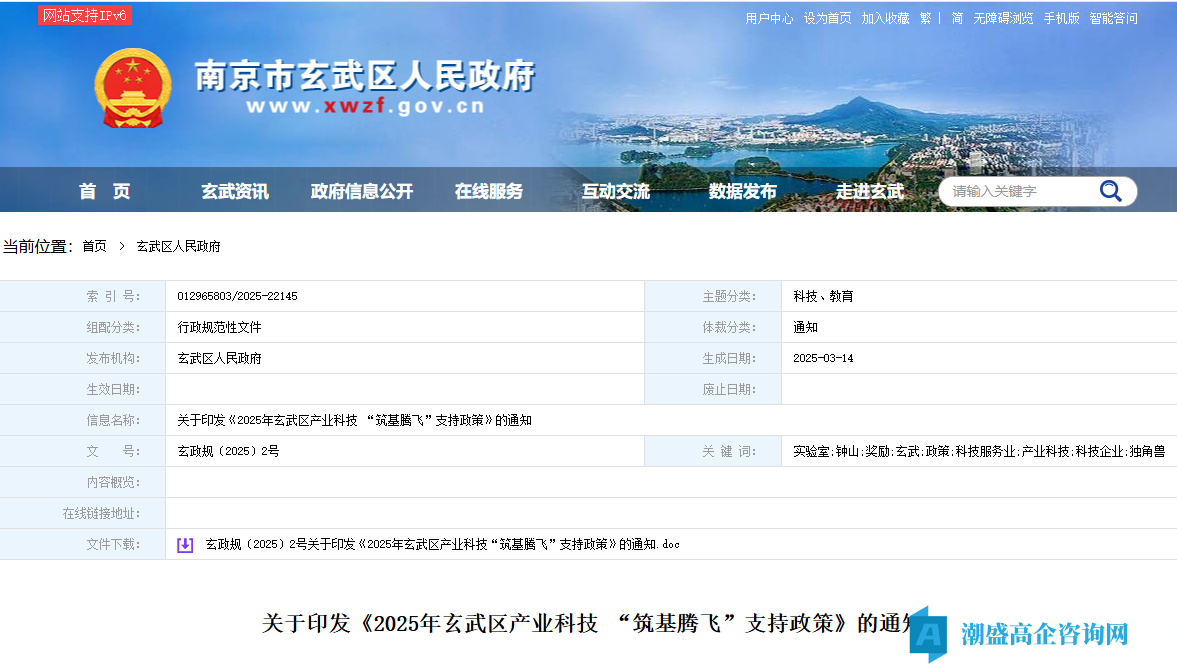The height and width of the screenshot is (669, 1177).
Task: Open 无障碍浏览 accessibility mode
Action: point(1001,17)
